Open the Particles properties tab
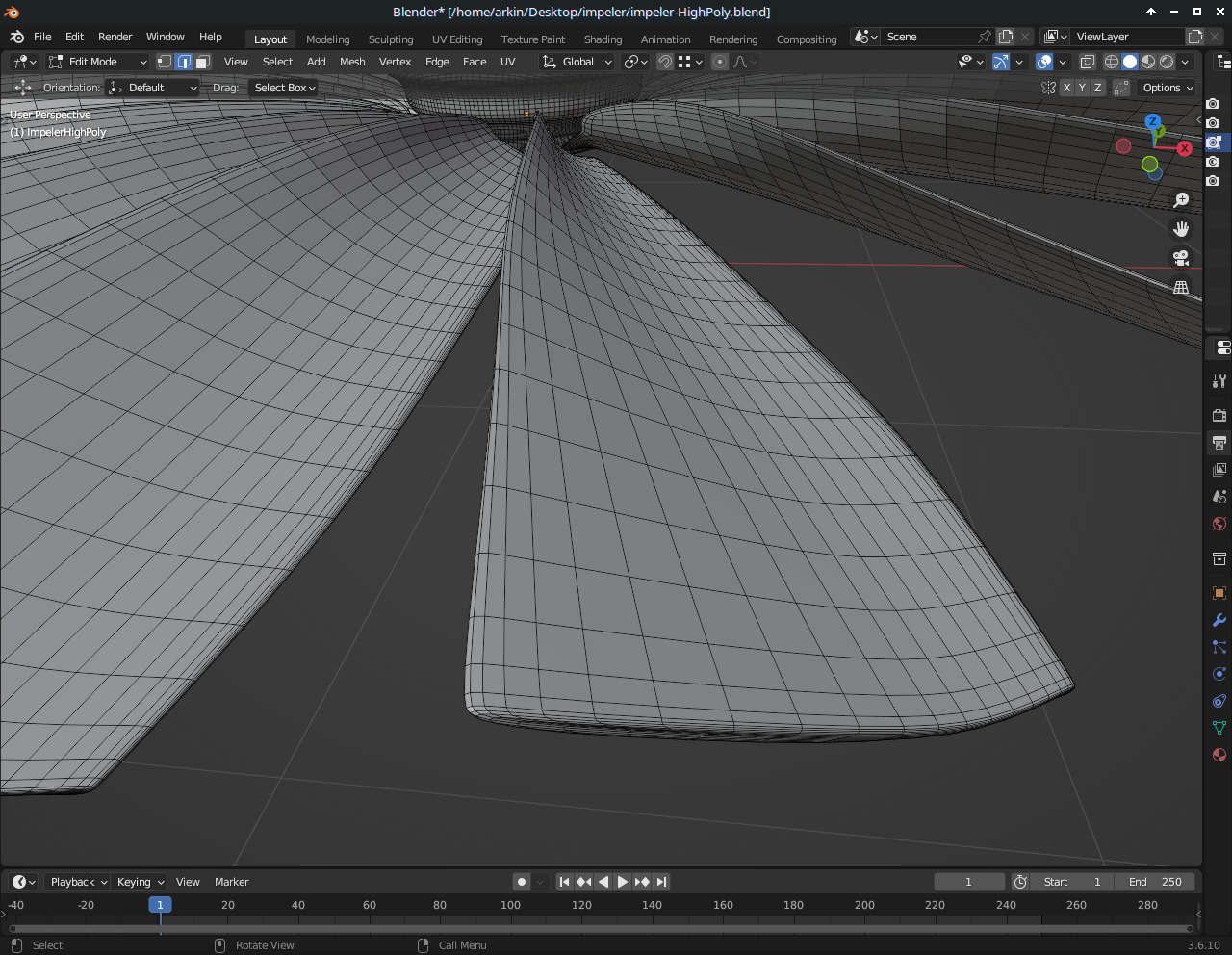The image size is (1232, 955). pos(1219,647)
